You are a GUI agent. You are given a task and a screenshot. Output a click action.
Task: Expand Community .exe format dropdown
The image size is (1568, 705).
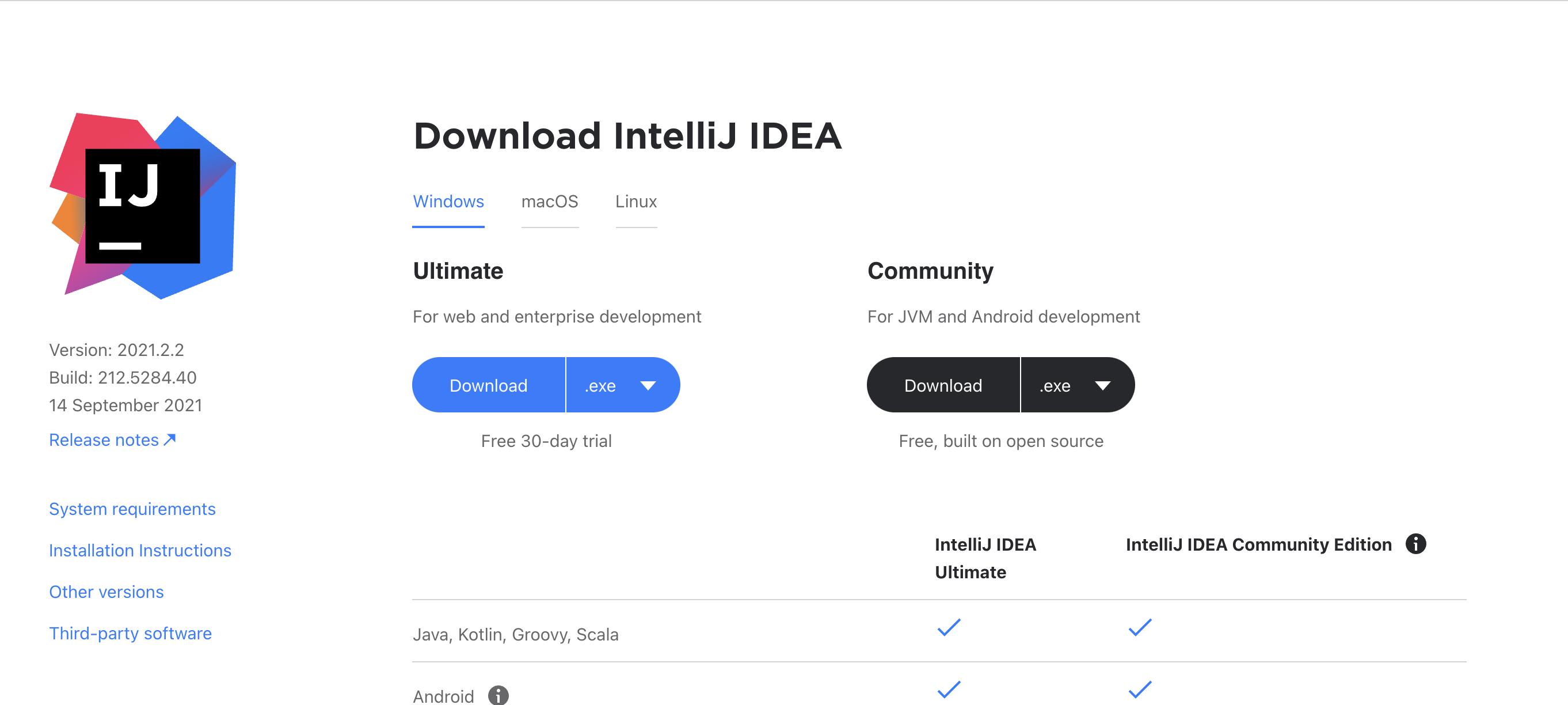coord(1078,385)
